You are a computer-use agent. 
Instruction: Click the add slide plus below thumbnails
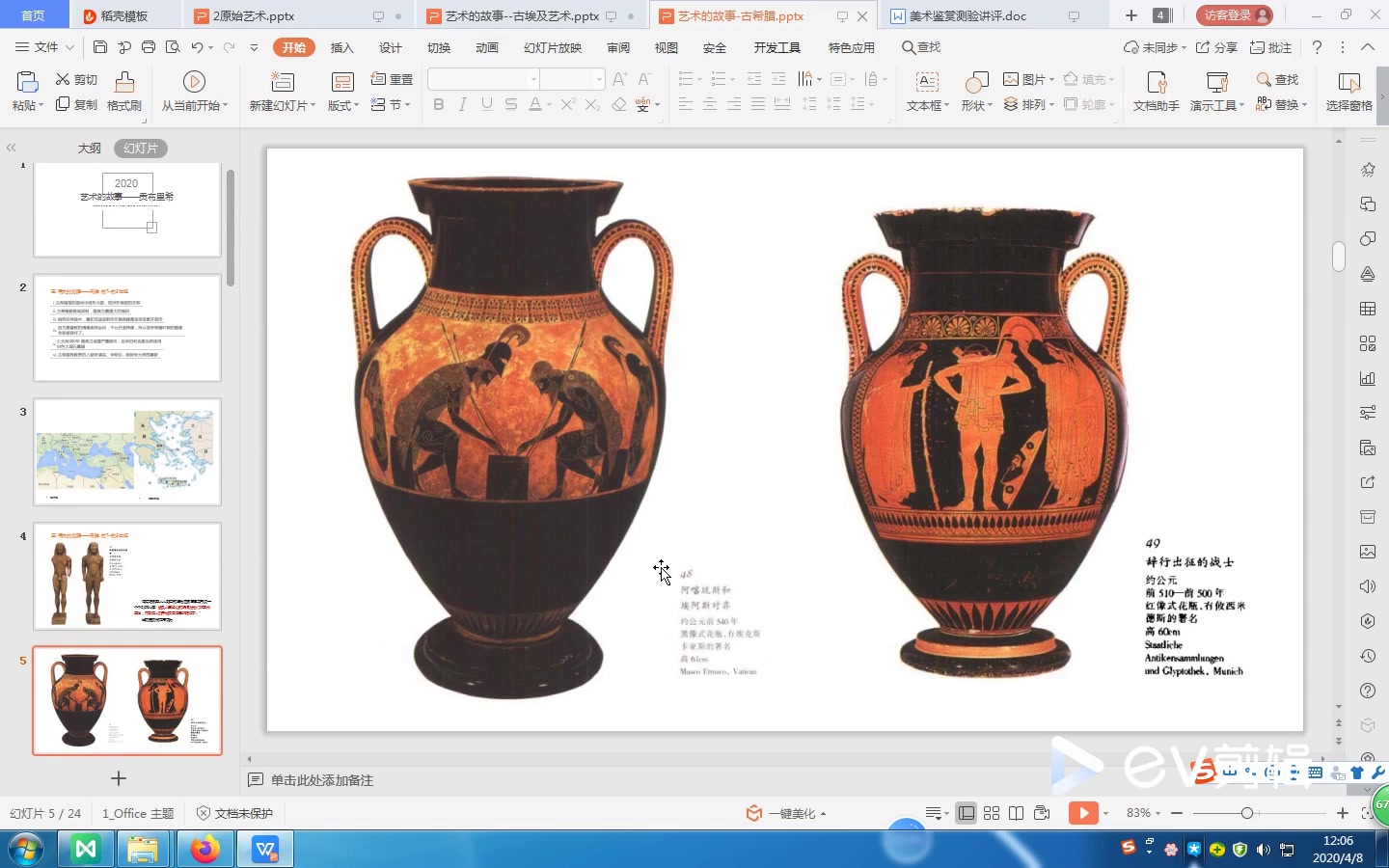(119, 778)
